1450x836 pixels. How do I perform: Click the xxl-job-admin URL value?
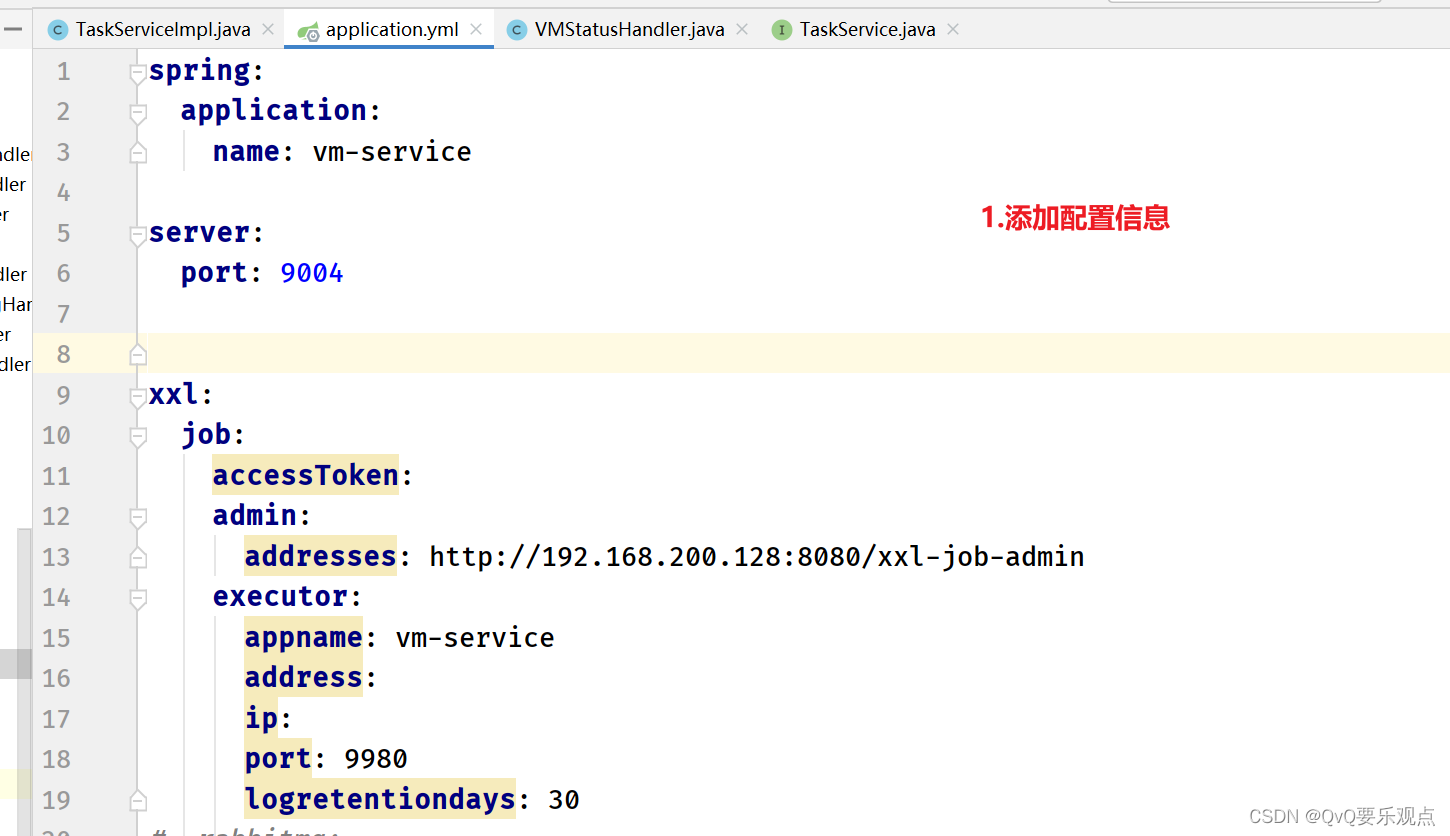pyautogui.click(x=757, y=557)
